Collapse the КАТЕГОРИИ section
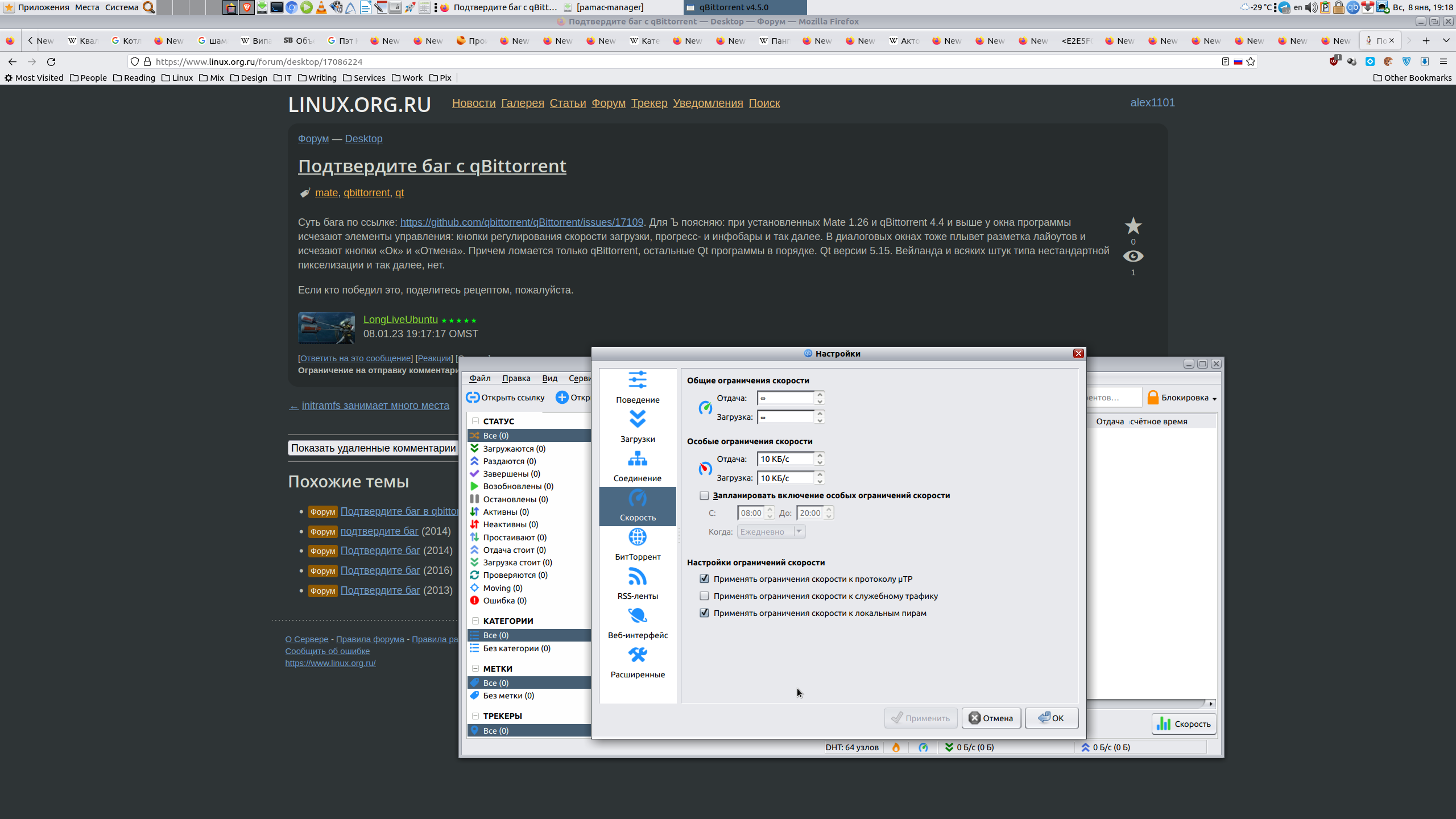The height and width of the screenshot is (819, 1456). pos(475,621)
